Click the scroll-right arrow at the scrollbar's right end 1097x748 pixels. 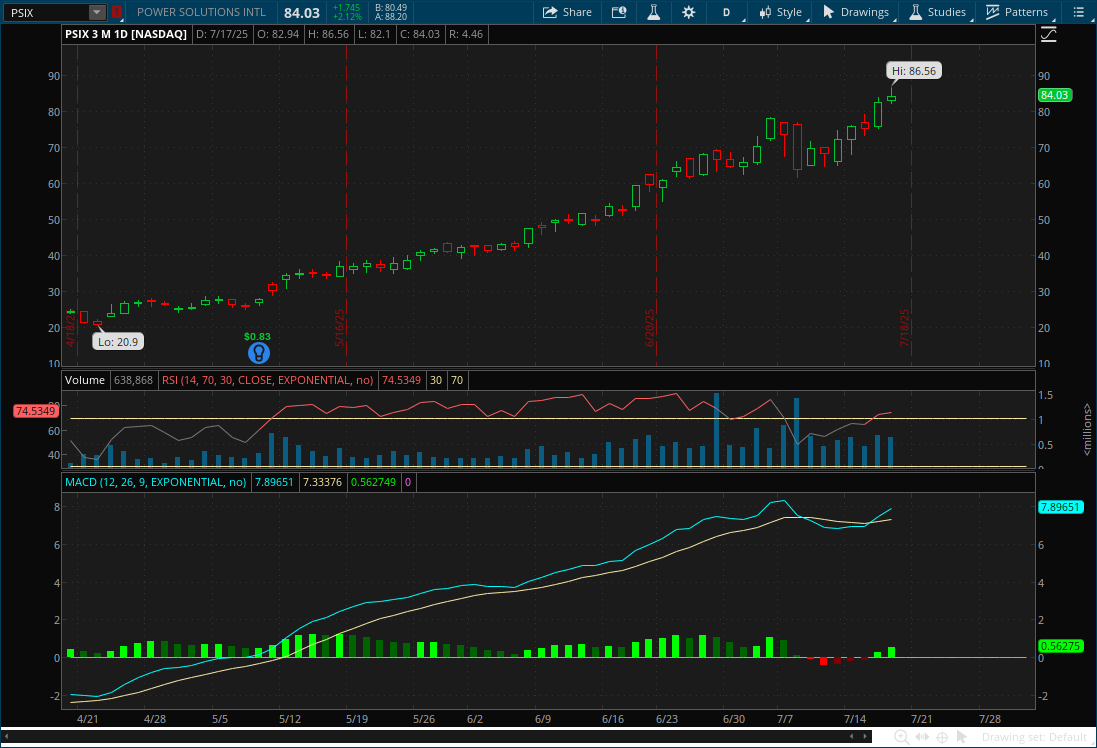[x=866, y=736]
